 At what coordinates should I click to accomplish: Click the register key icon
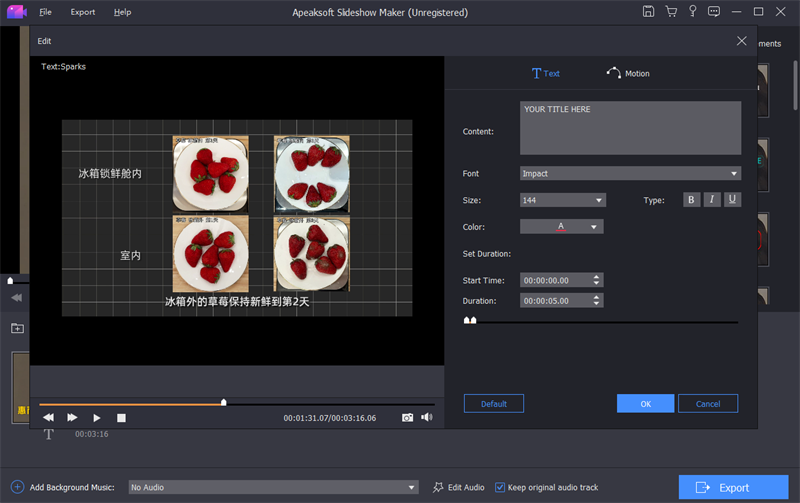coord(692,11)
